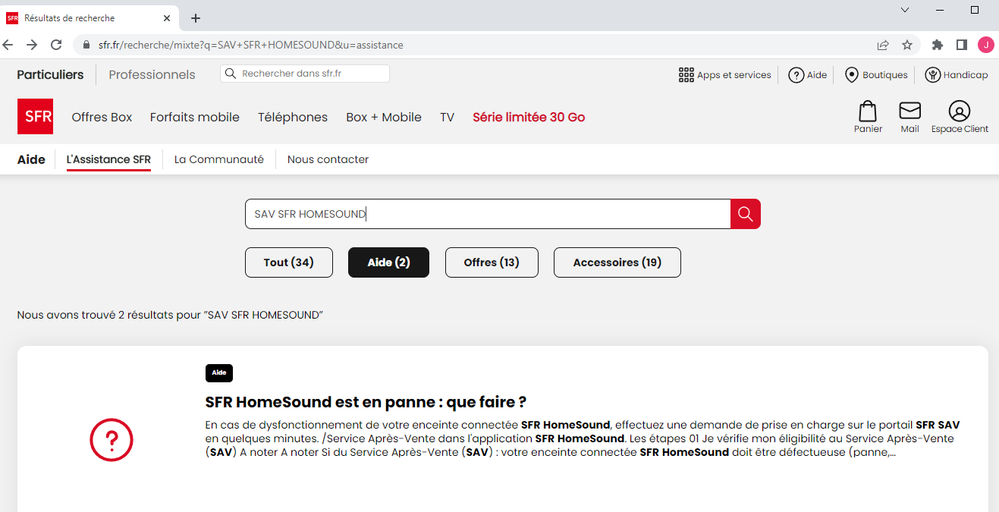
Task: Open the browser extensions puzzle icon
Action: click(937, 45)
